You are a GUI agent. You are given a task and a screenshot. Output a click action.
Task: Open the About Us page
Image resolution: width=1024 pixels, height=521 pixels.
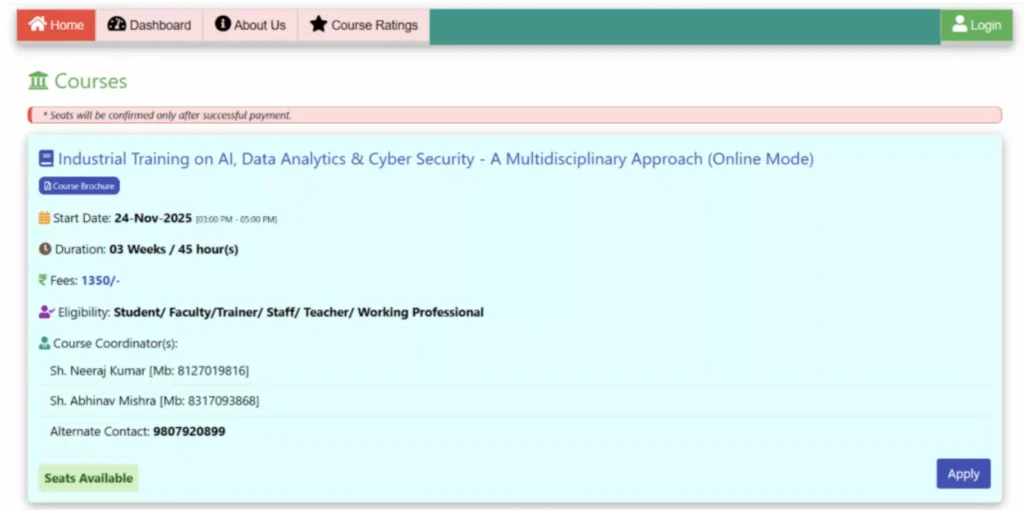(250, 25)
